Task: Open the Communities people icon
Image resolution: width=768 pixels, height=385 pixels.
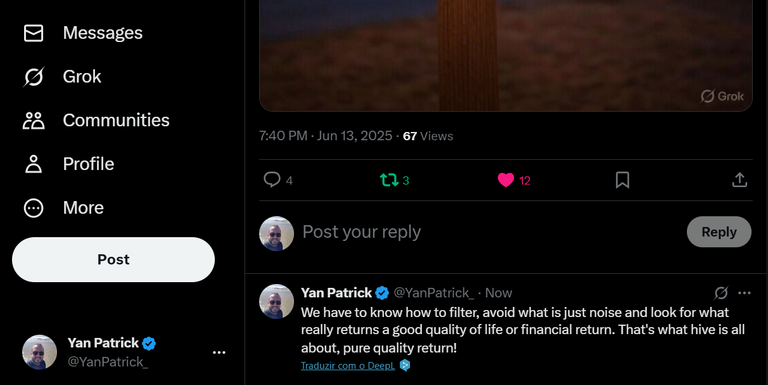Action: [33, 120]
